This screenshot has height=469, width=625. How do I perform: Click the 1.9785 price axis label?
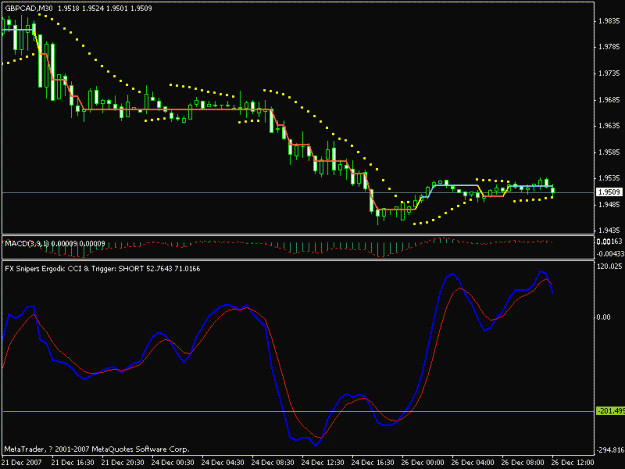click(609, 47)
